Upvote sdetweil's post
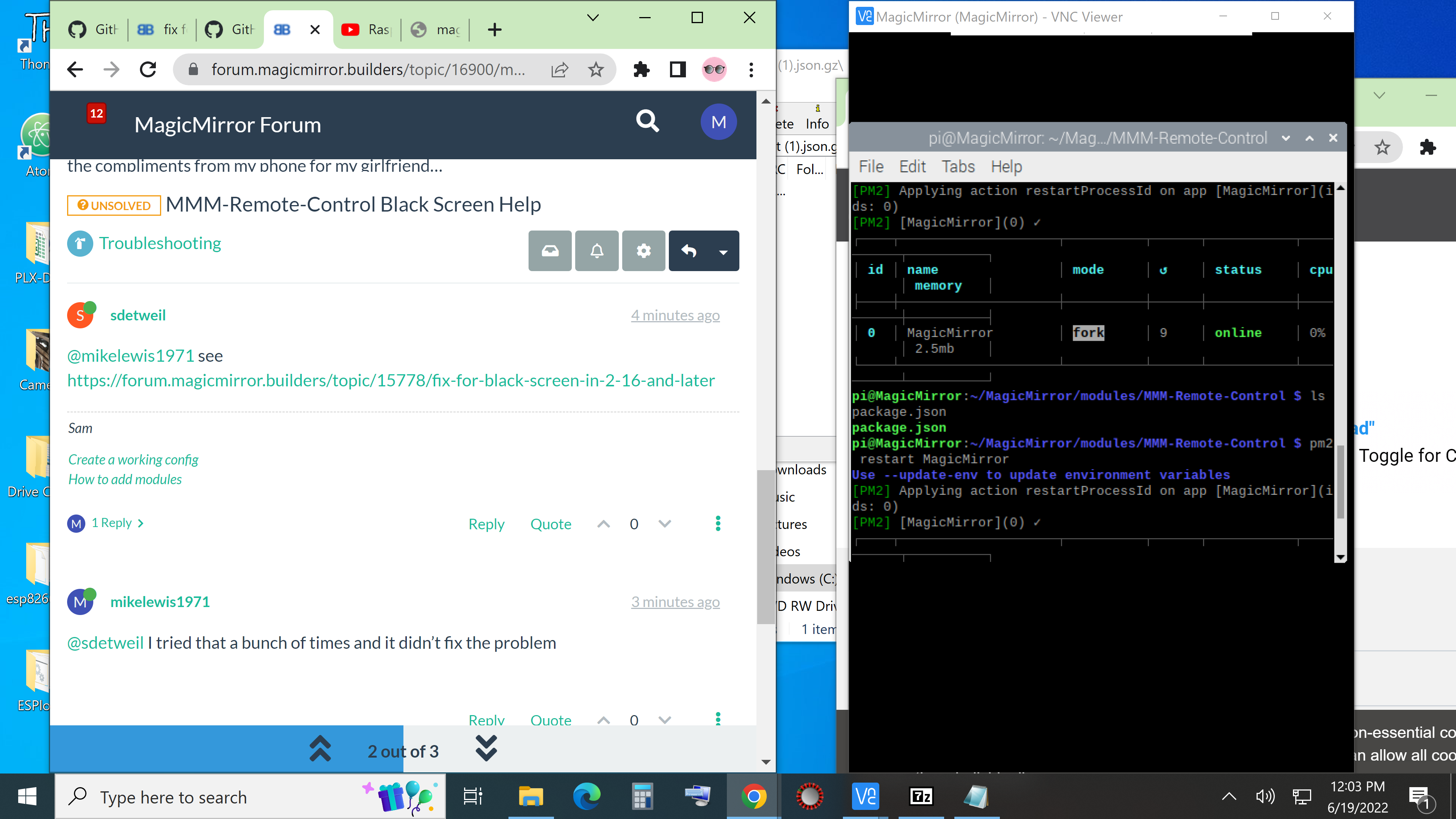 pos(603,524)
